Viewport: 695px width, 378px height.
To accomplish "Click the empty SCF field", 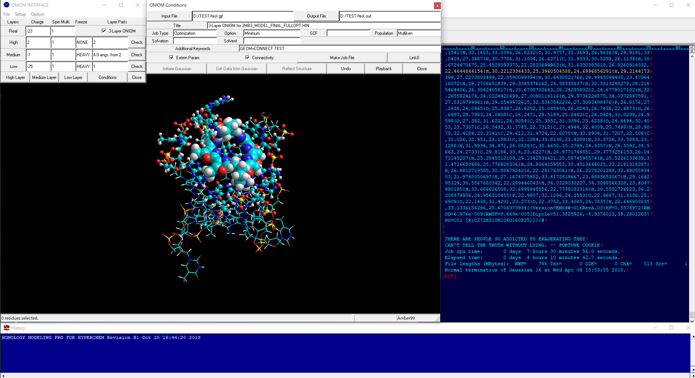I will (x=349, y=33).
